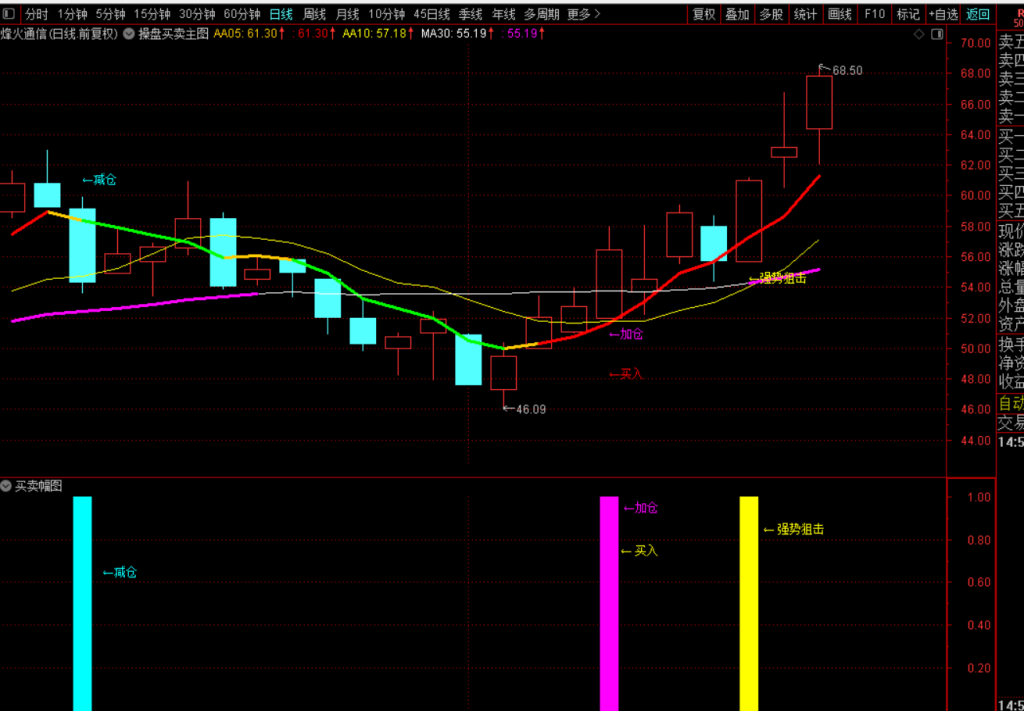Add stock via +自选 button
The width and height of the screenshot is (1024, 711).
(x=943, y=14)
